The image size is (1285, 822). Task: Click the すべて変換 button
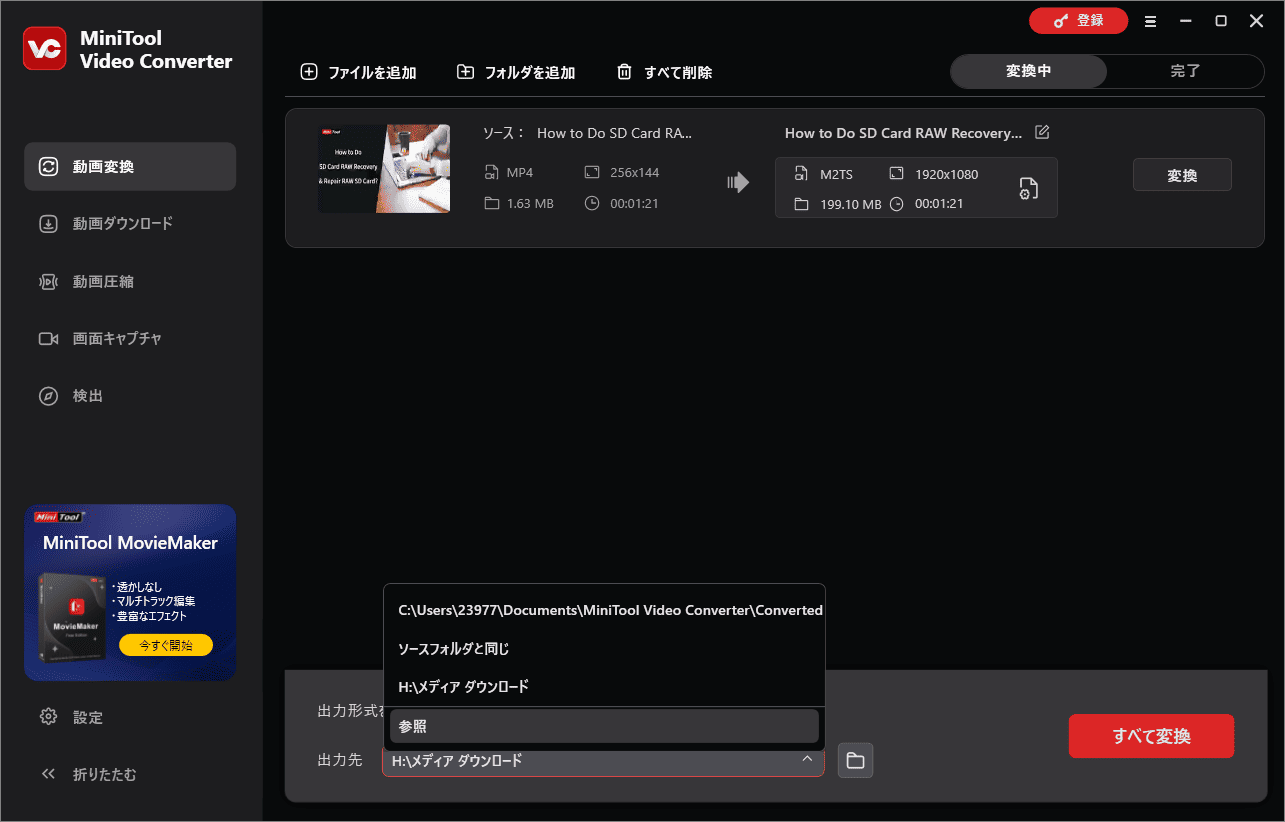tap(1151, 736)
